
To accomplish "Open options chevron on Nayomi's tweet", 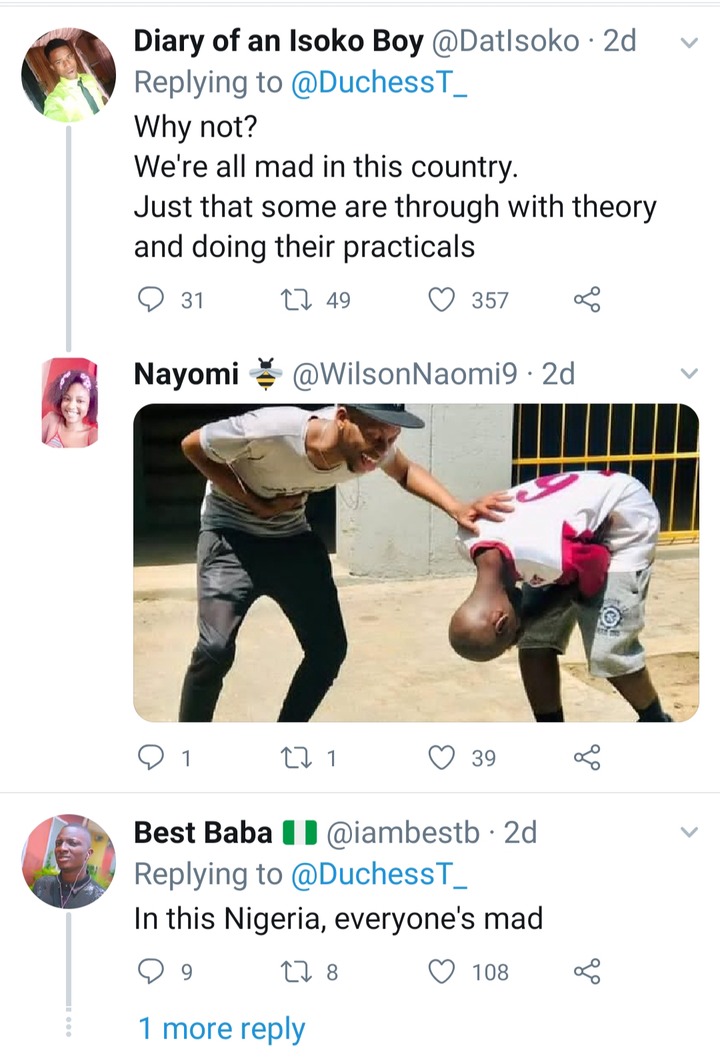I will coord(688,374).
